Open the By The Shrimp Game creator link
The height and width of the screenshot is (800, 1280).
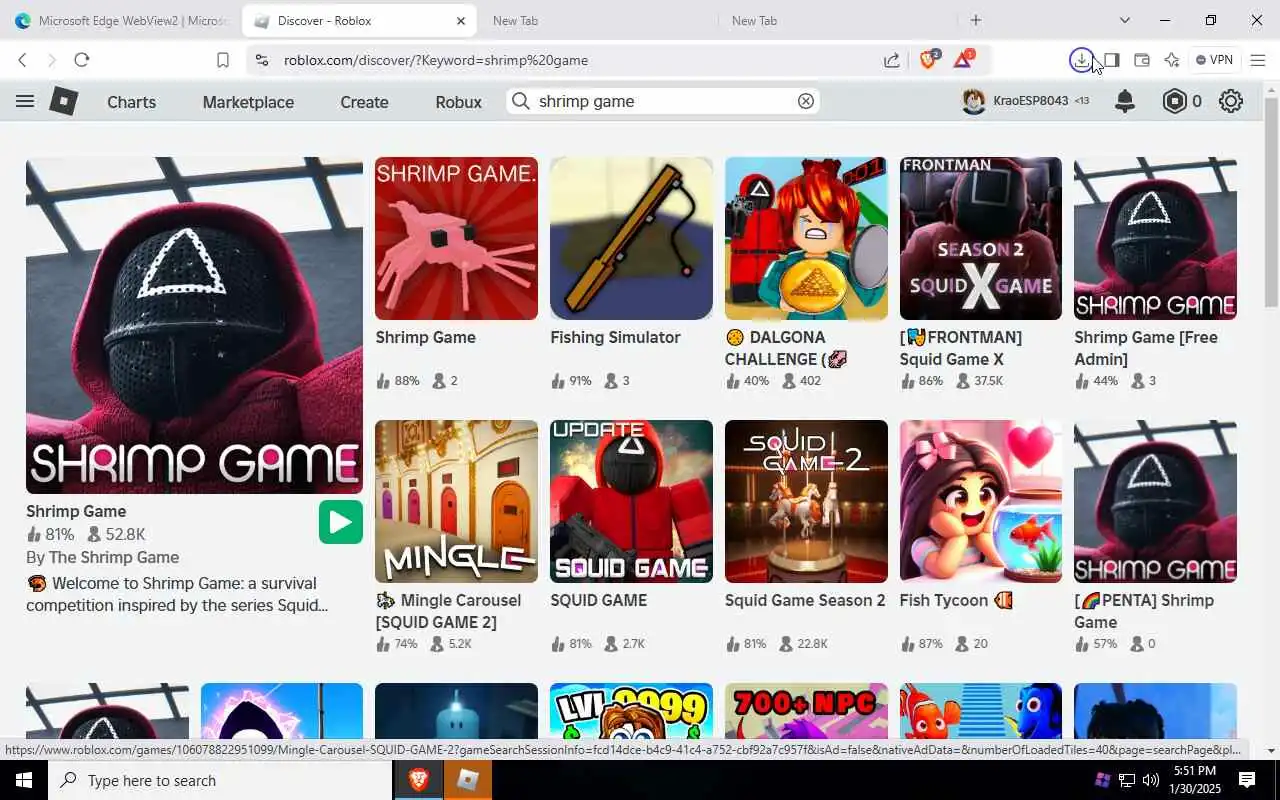pos(102,557)
